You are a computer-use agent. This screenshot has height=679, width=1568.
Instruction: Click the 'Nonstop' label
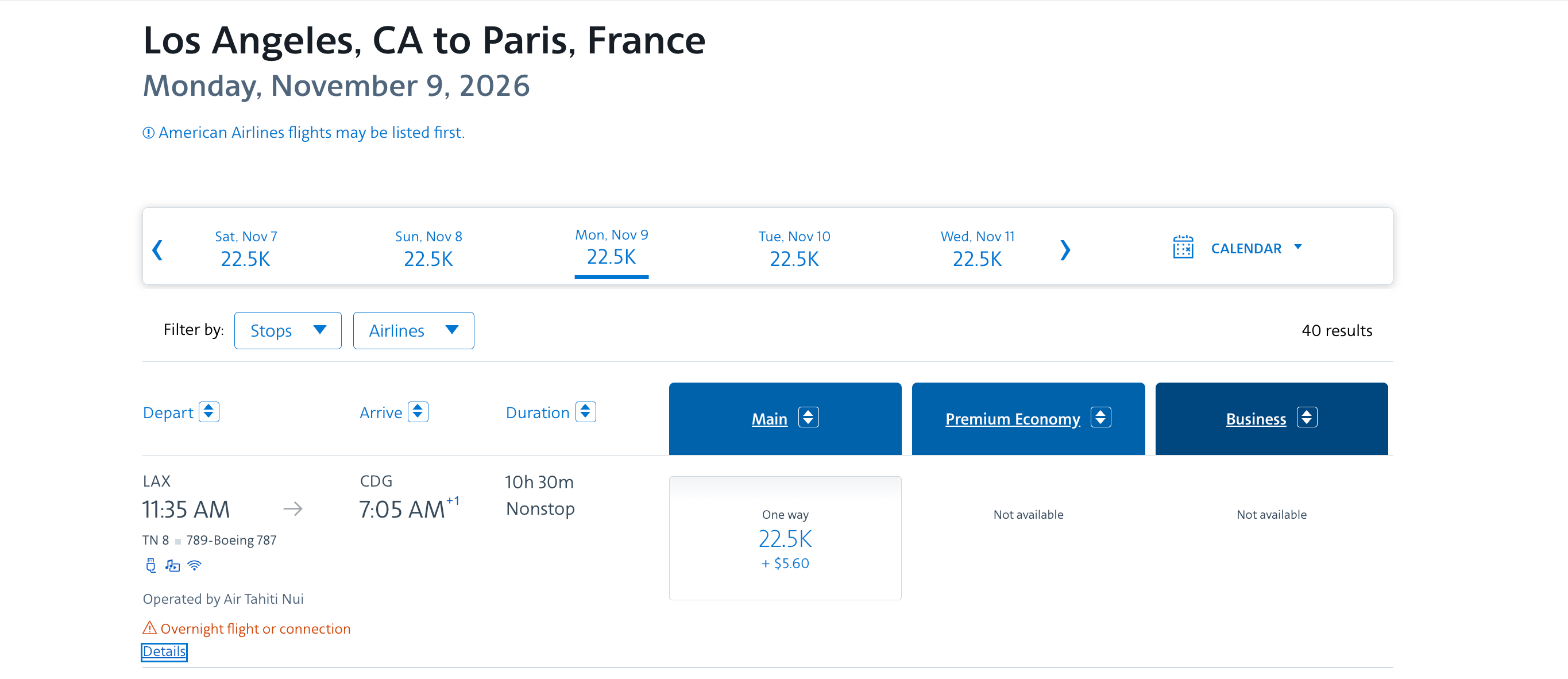pyautogui.click(x=540, y=509)
